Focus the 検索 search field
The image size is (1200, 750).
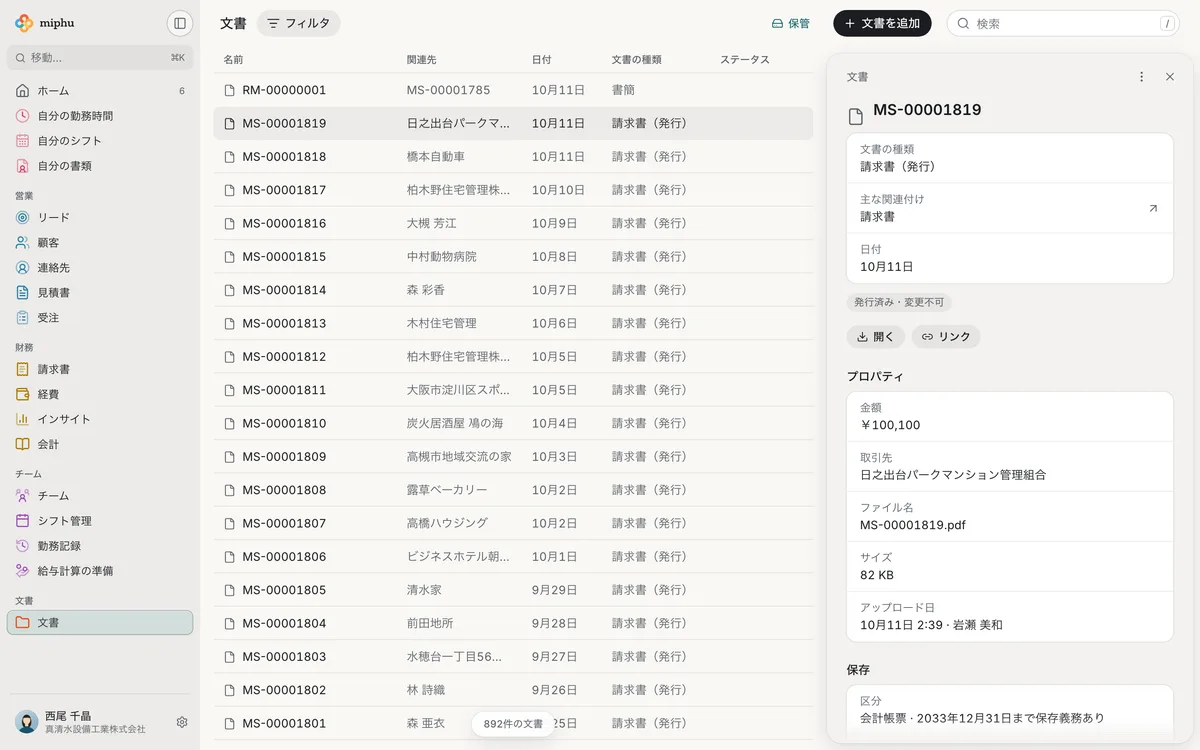click(x=1063, y=23)
